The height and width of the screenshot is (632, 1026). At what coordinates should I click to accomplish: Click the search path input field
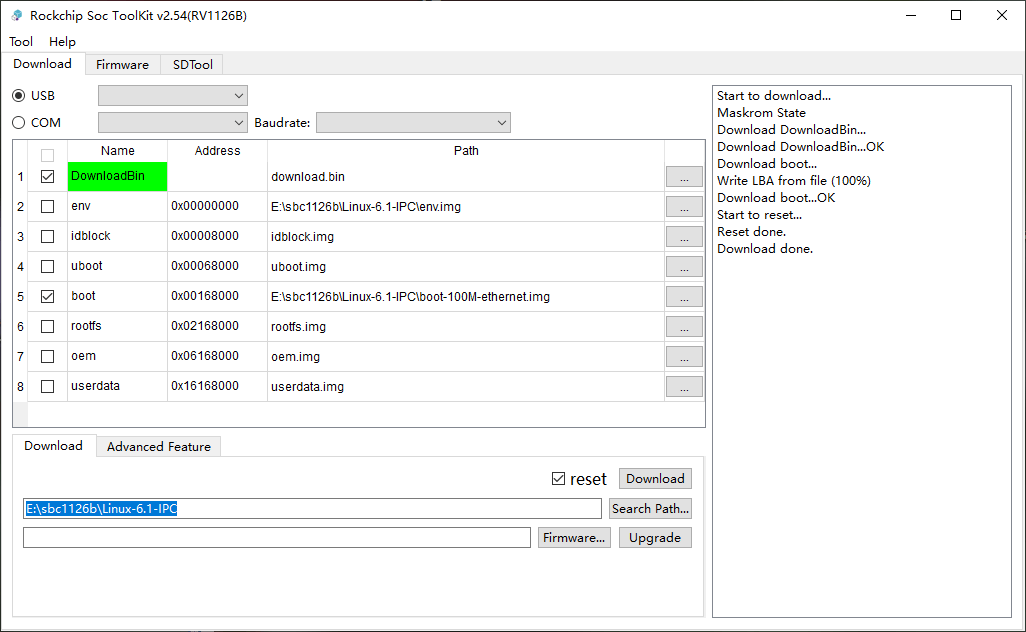click(x=312, y=509)
